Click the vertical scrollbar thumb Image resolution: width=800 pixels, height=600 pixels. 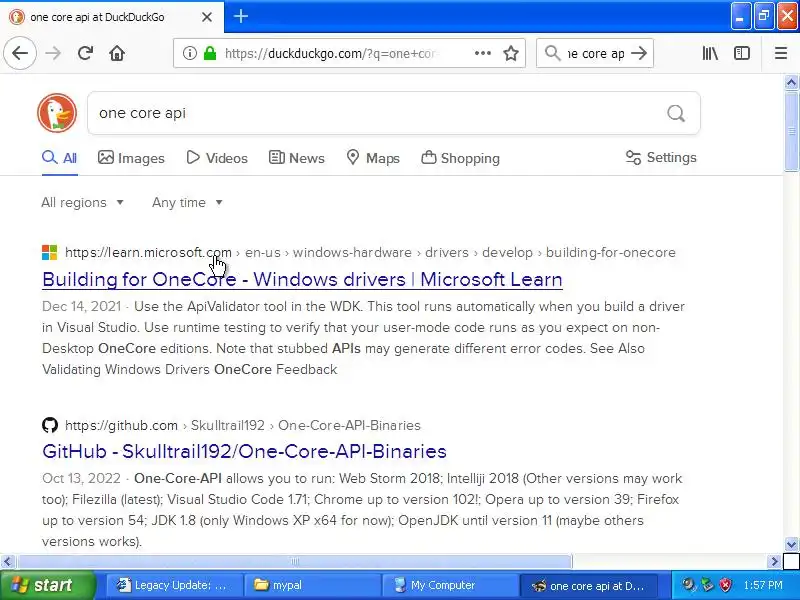[x=791, y=132]
